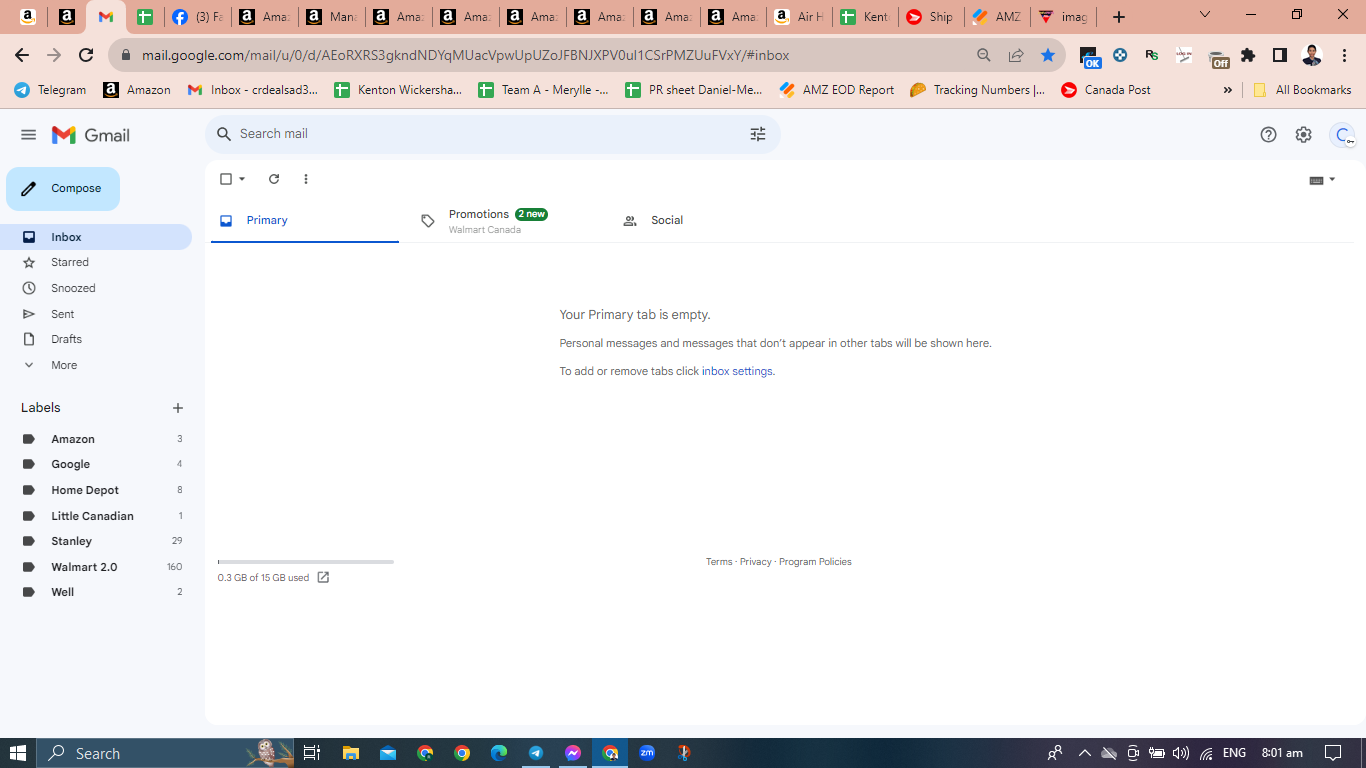
Task: Open the Google account avatar menu
Action: click(x=1342, y=135)
